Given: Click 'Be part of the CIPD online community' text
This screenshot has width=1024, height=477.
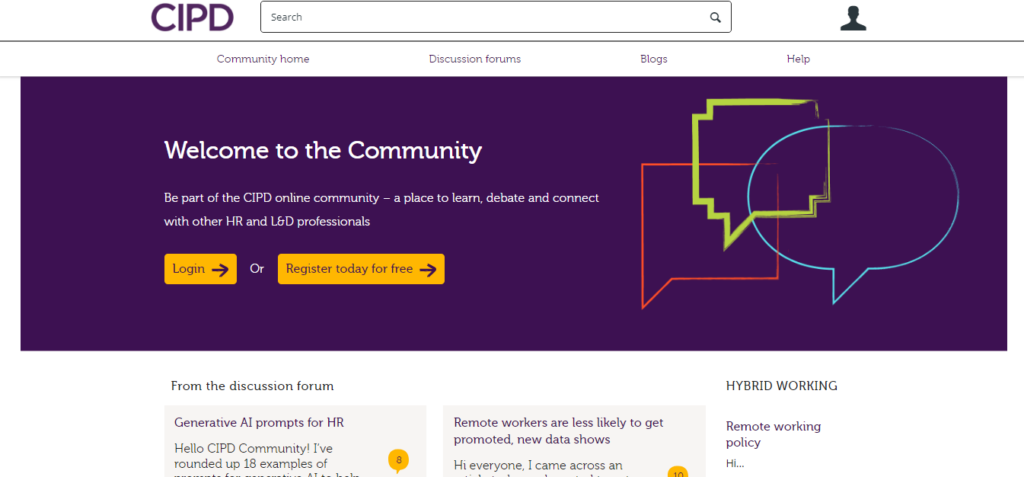Looking at the screenshot, I should point(381,210).
